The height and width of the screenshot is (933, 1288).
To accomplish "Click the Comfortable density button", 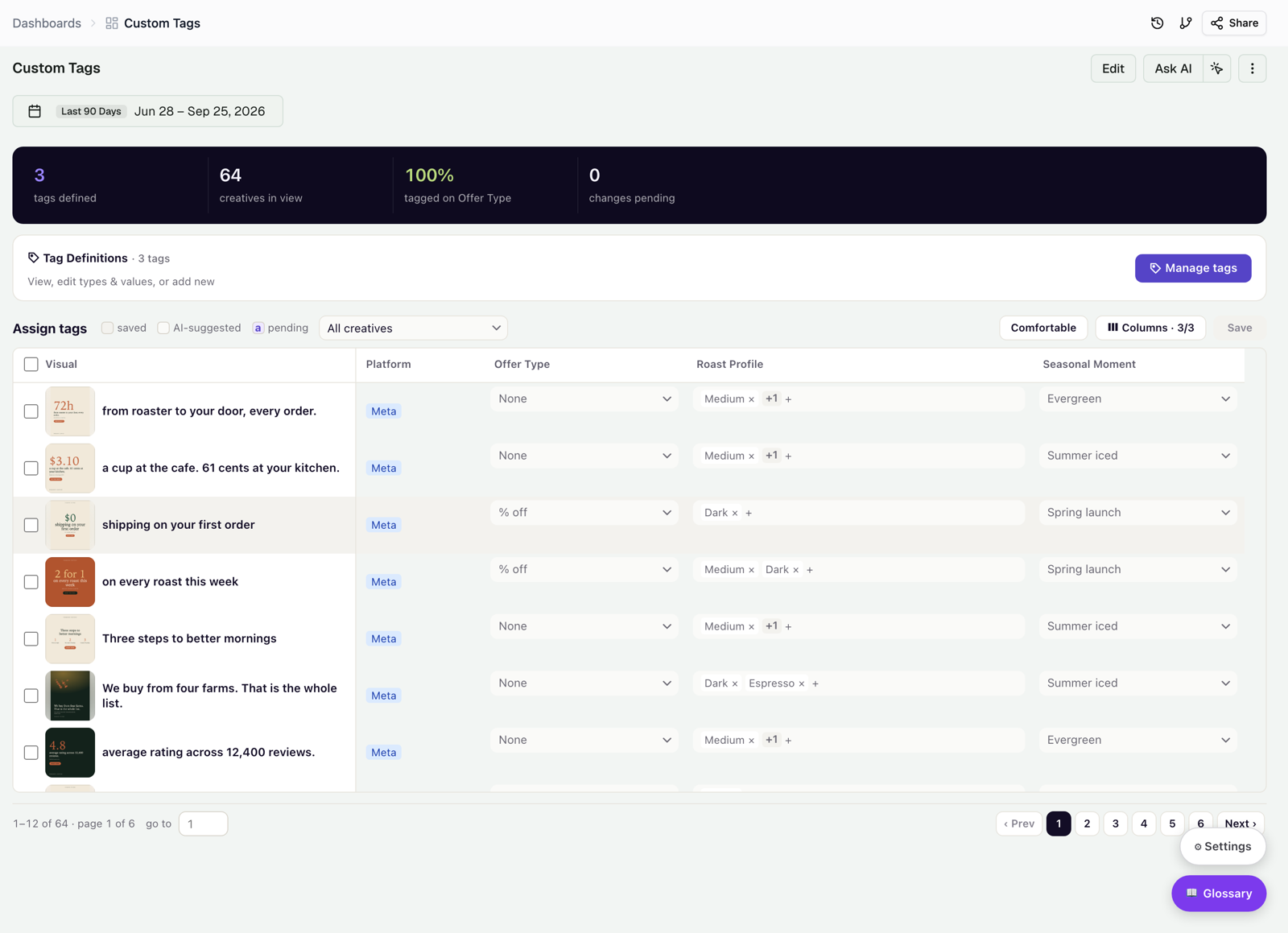I will point(1043,328).
